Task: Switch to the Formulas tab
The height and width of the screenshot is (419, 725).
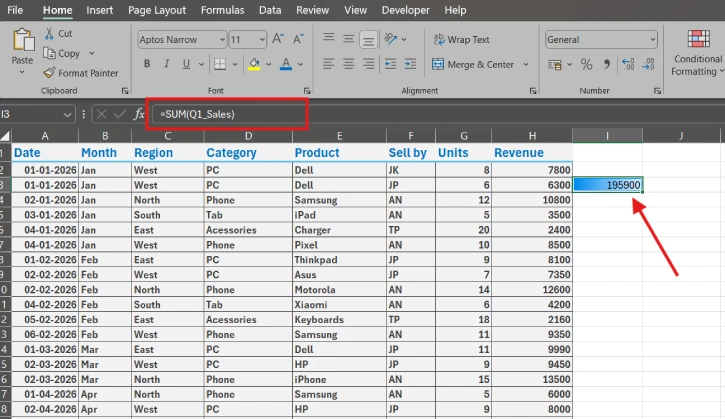Action: 222,10
